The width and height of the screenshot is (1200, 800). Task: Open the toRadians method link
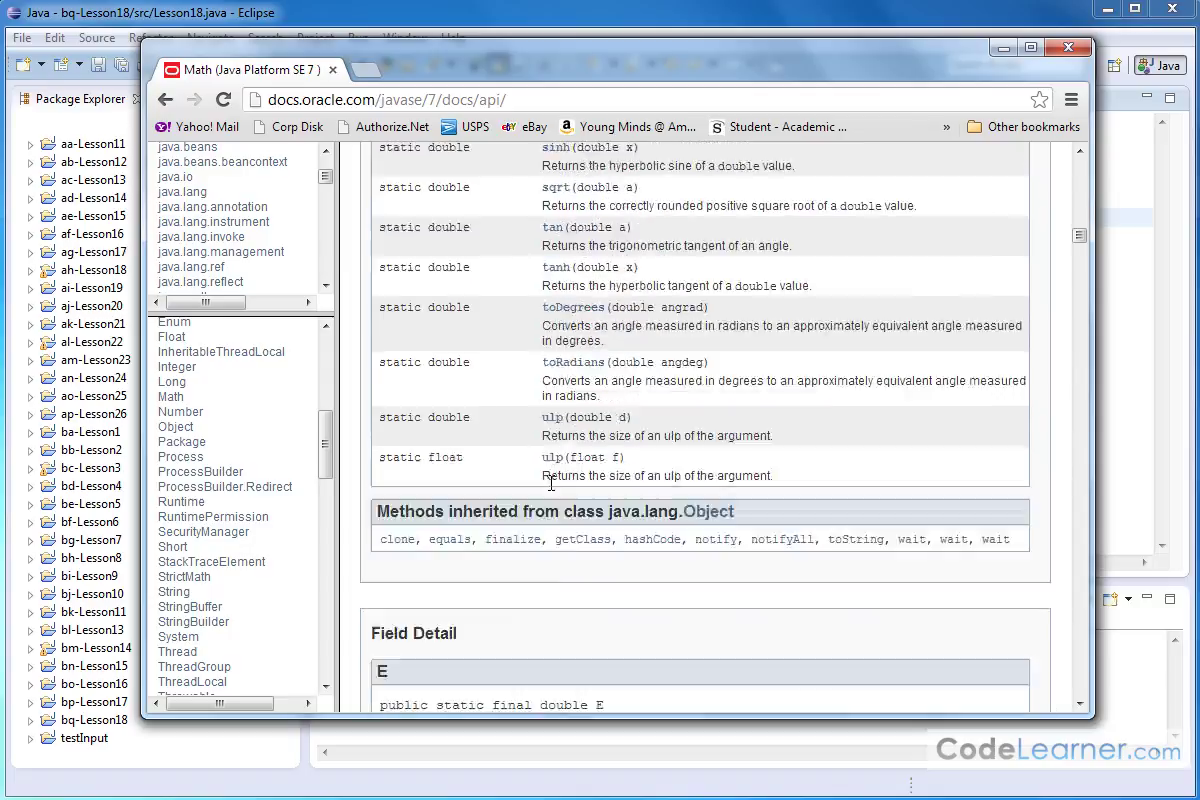(x=573, y=362)
